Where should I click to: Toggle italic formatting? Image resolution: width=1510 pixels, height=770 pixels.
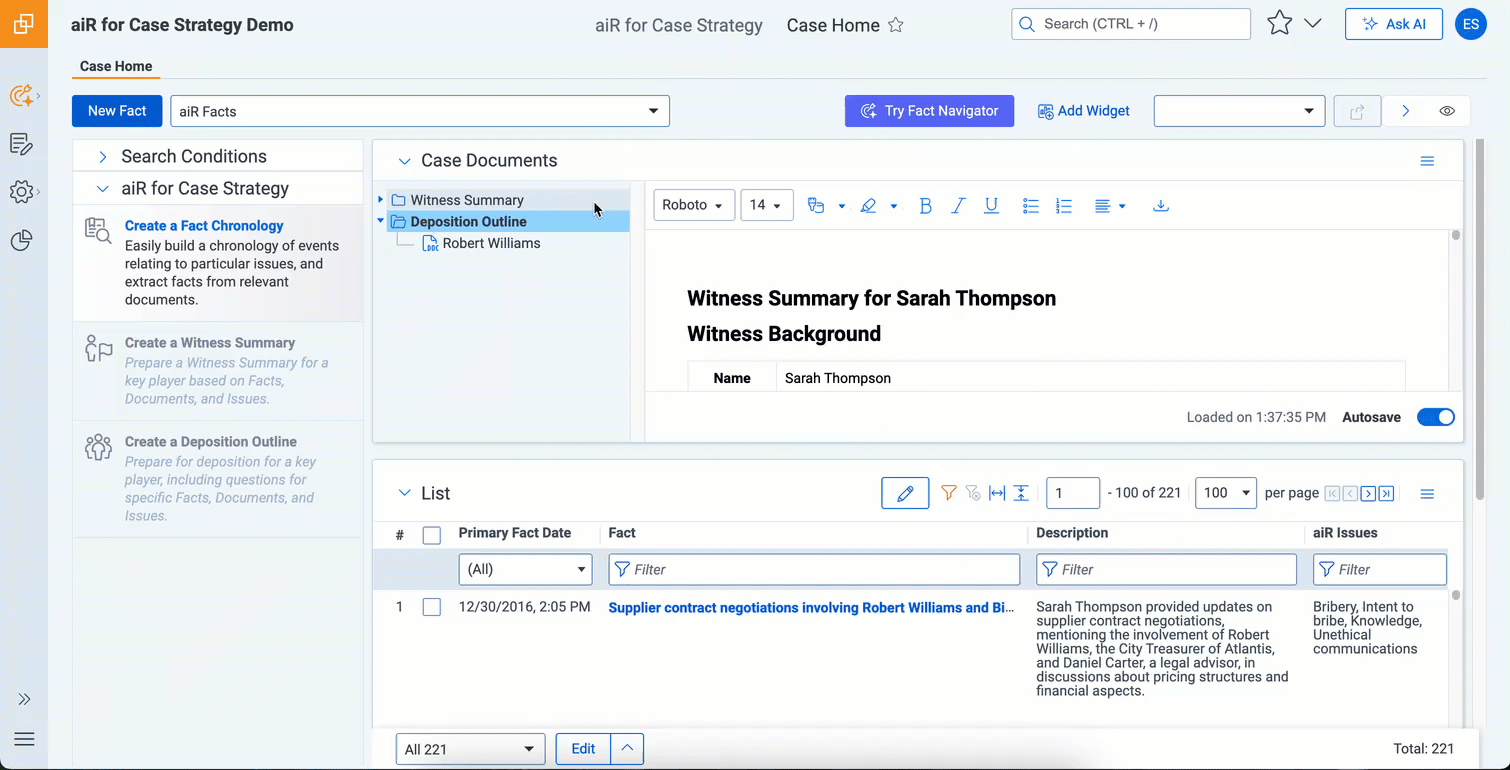click(958, 206)
